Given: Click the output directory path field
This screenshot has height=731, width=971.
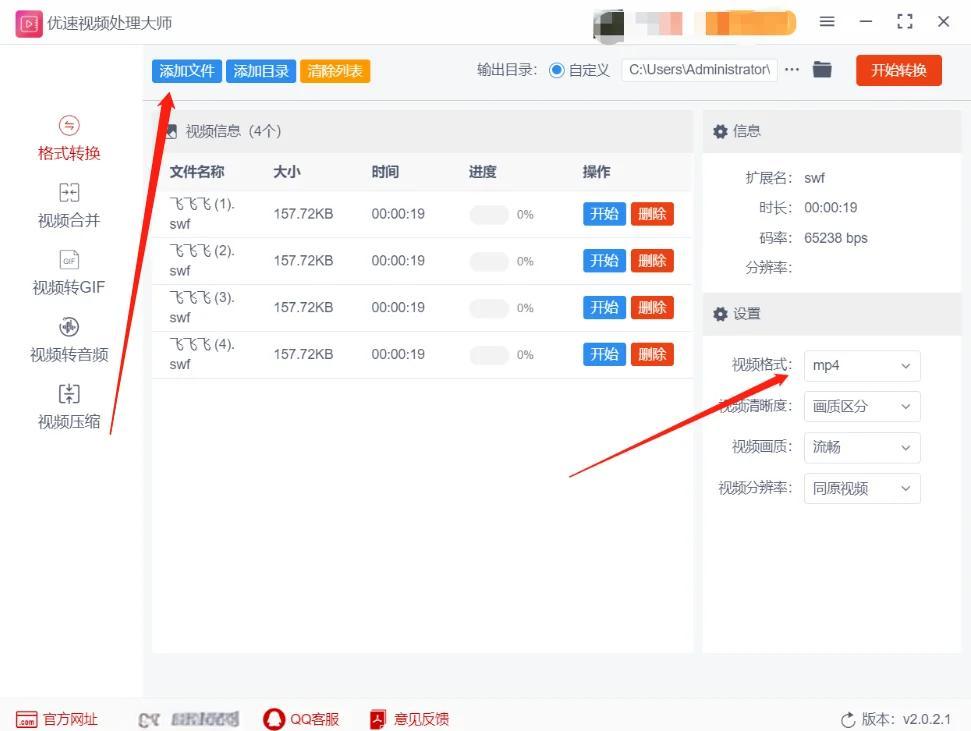Looking at the screenshot, I should pyautogui.click(x=699, y=70).
